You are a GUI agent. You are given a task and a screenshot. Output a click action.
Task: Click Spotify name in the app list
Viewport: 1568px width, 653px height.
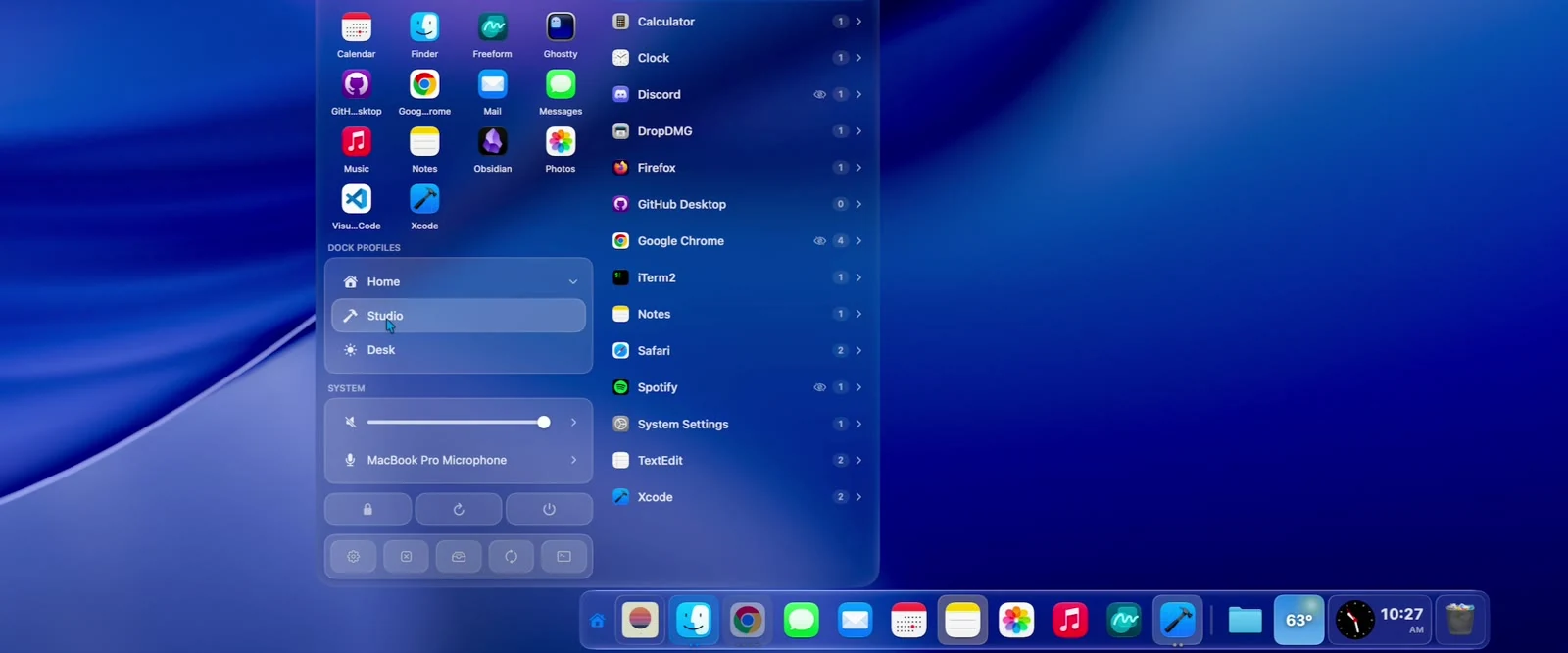pos(658,387)
